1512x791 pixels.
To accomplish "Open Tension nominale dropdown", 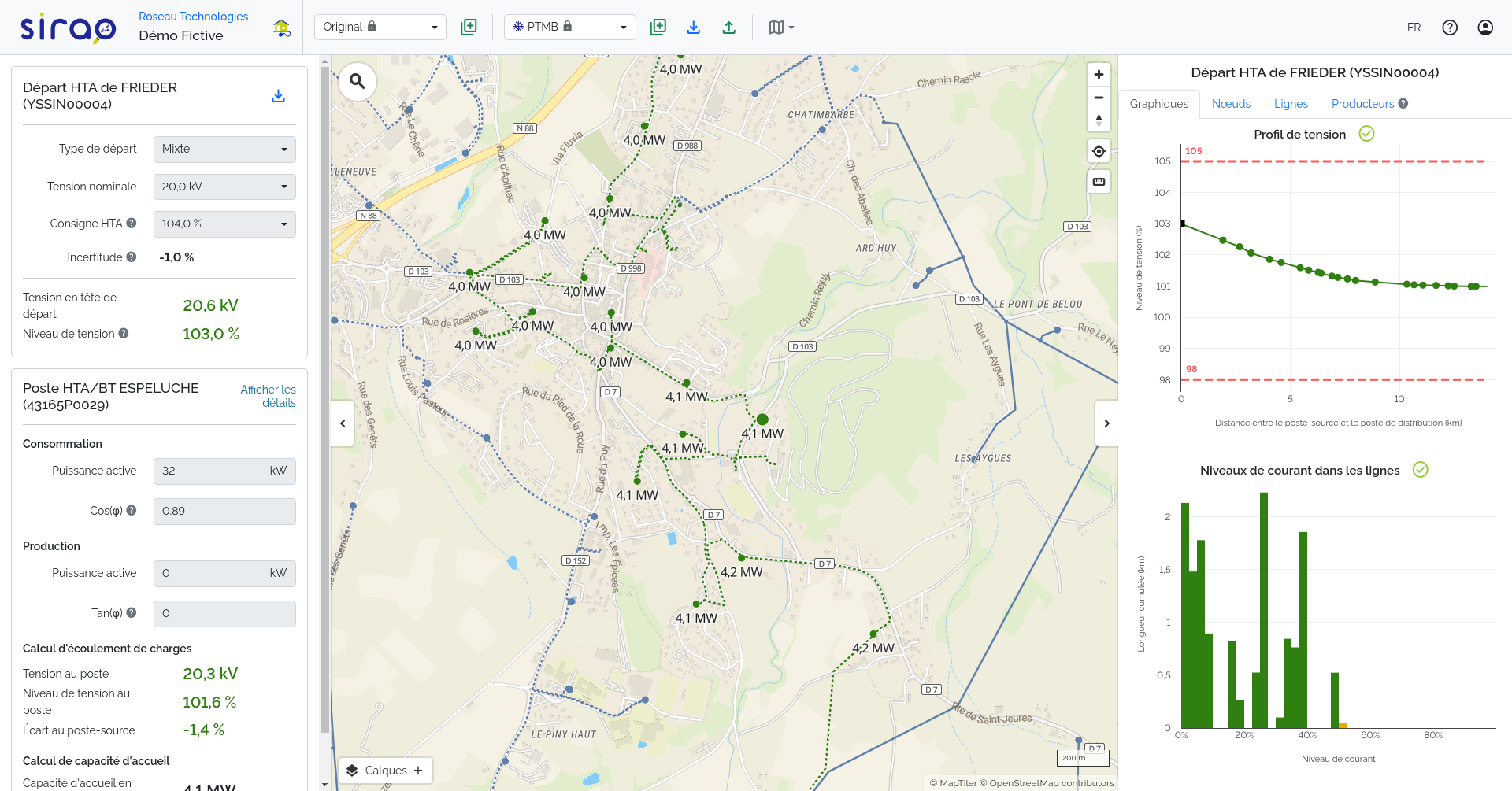I will 224,187.
